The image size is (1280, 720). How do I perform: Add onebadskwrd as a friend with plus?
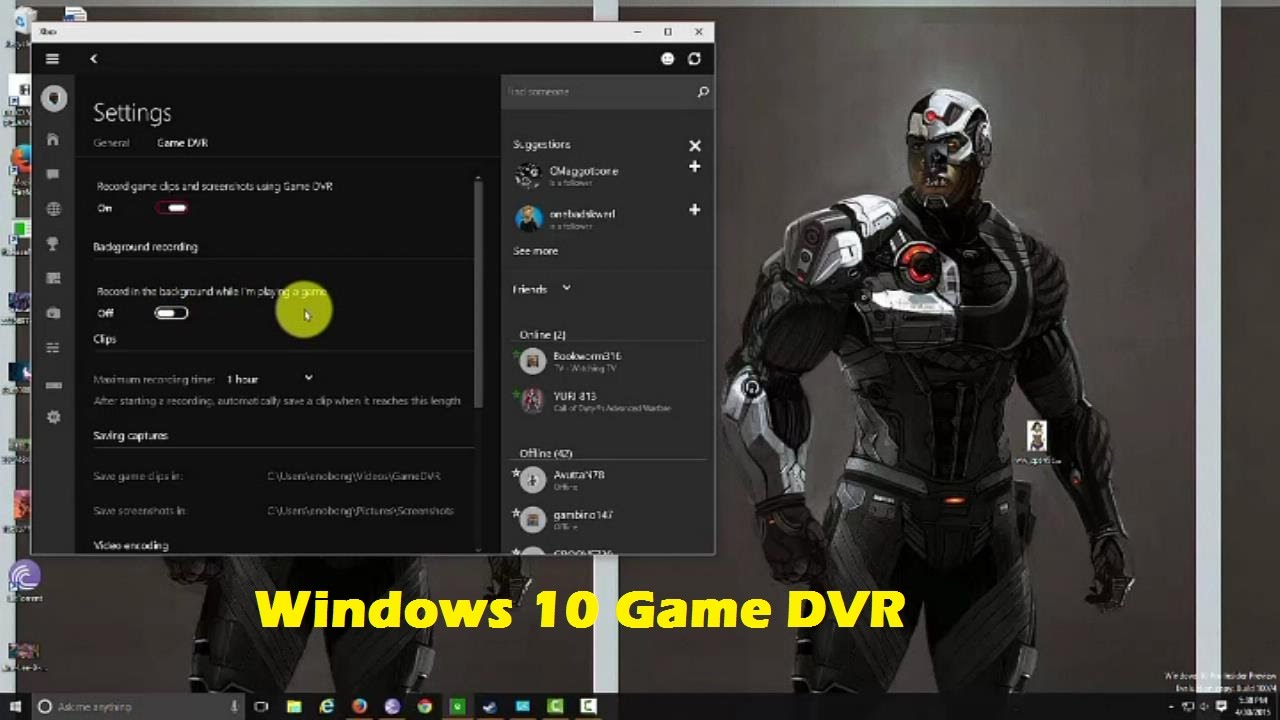695,210
